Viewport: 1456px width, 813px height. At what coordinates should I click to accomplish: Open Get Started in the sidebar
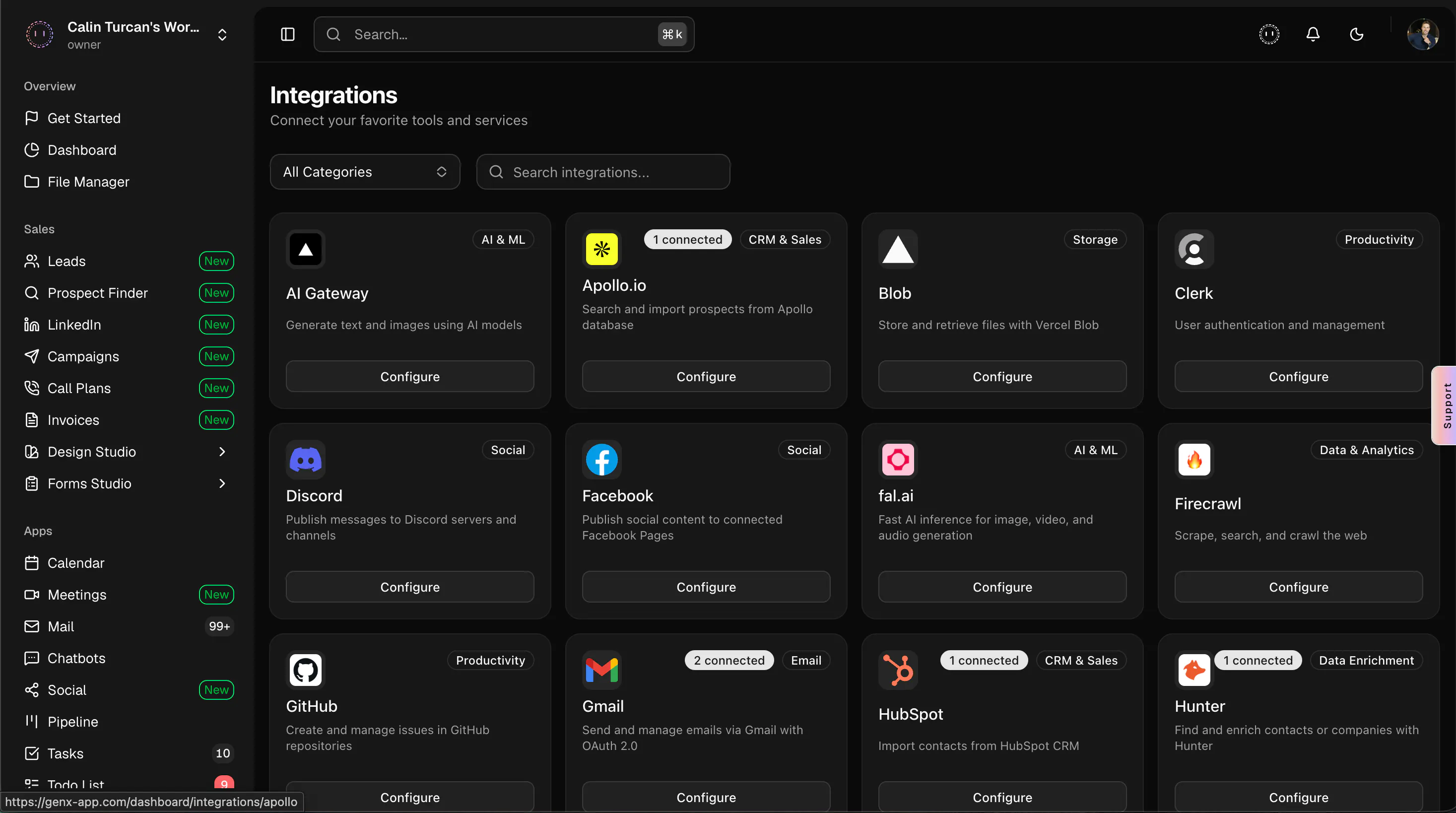(x=129, y=118)
